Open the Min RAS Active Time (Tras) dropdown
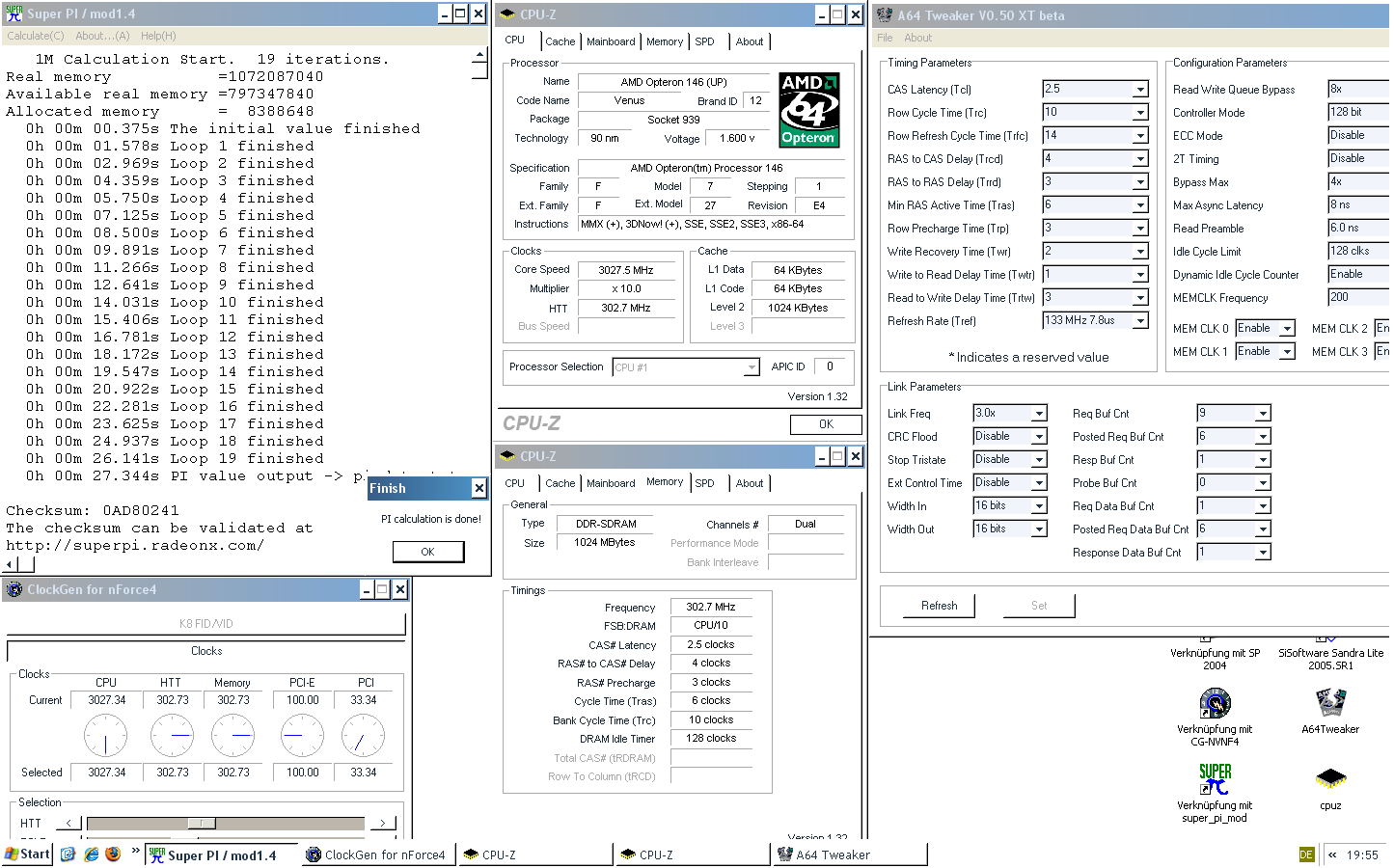Image resolution: width=1394 pixels, height=868 pixels. tap(1140, 204)
